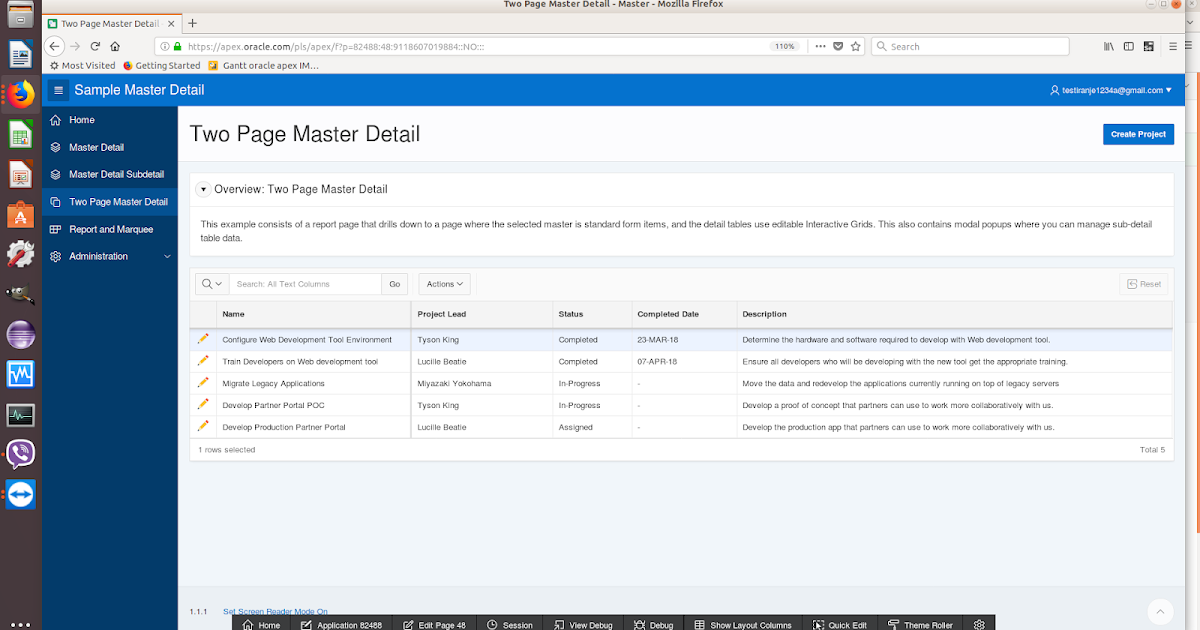Click the Edit Page 48 icon
This screenshot has height=630, width=1200.
(x=434, y=624)
